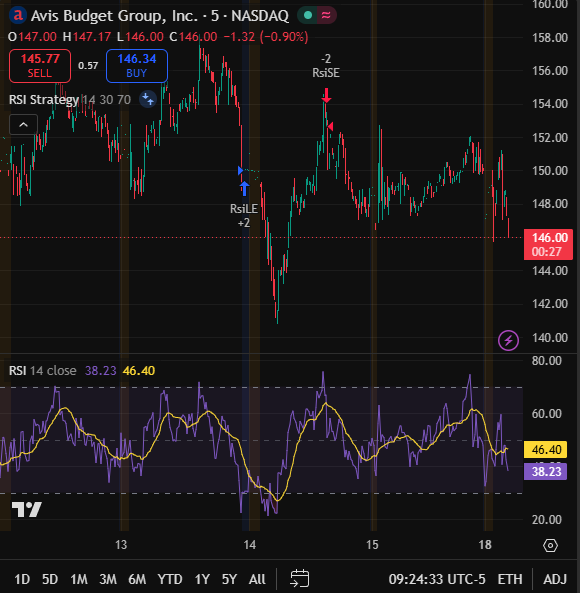Select the YTD time range
This screenshot has width=580, height=593.
point(170,579)
